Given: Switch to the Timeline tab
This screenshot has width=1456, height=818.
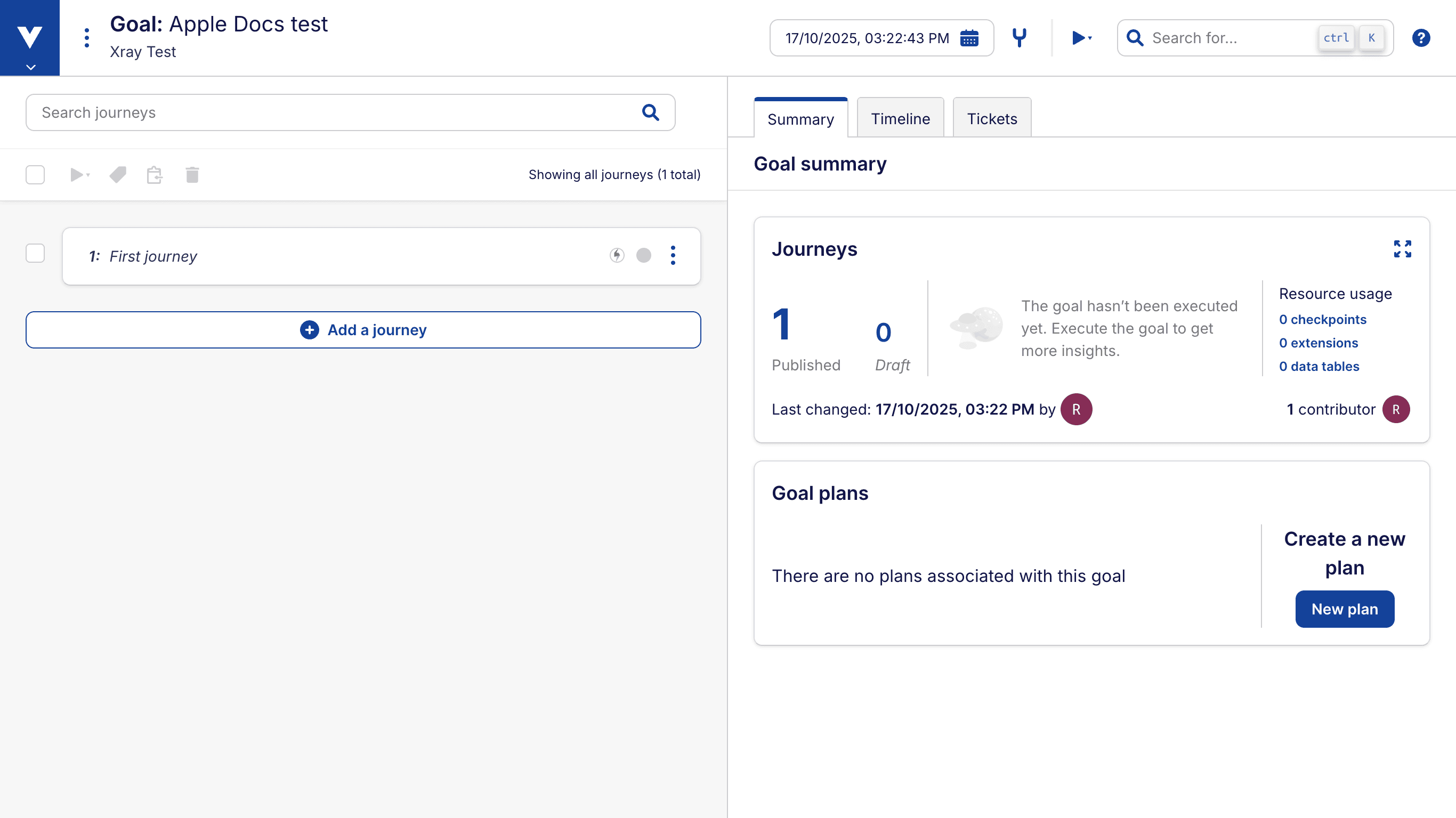Looking at the screenshot, I should click(x=900, y=119).
